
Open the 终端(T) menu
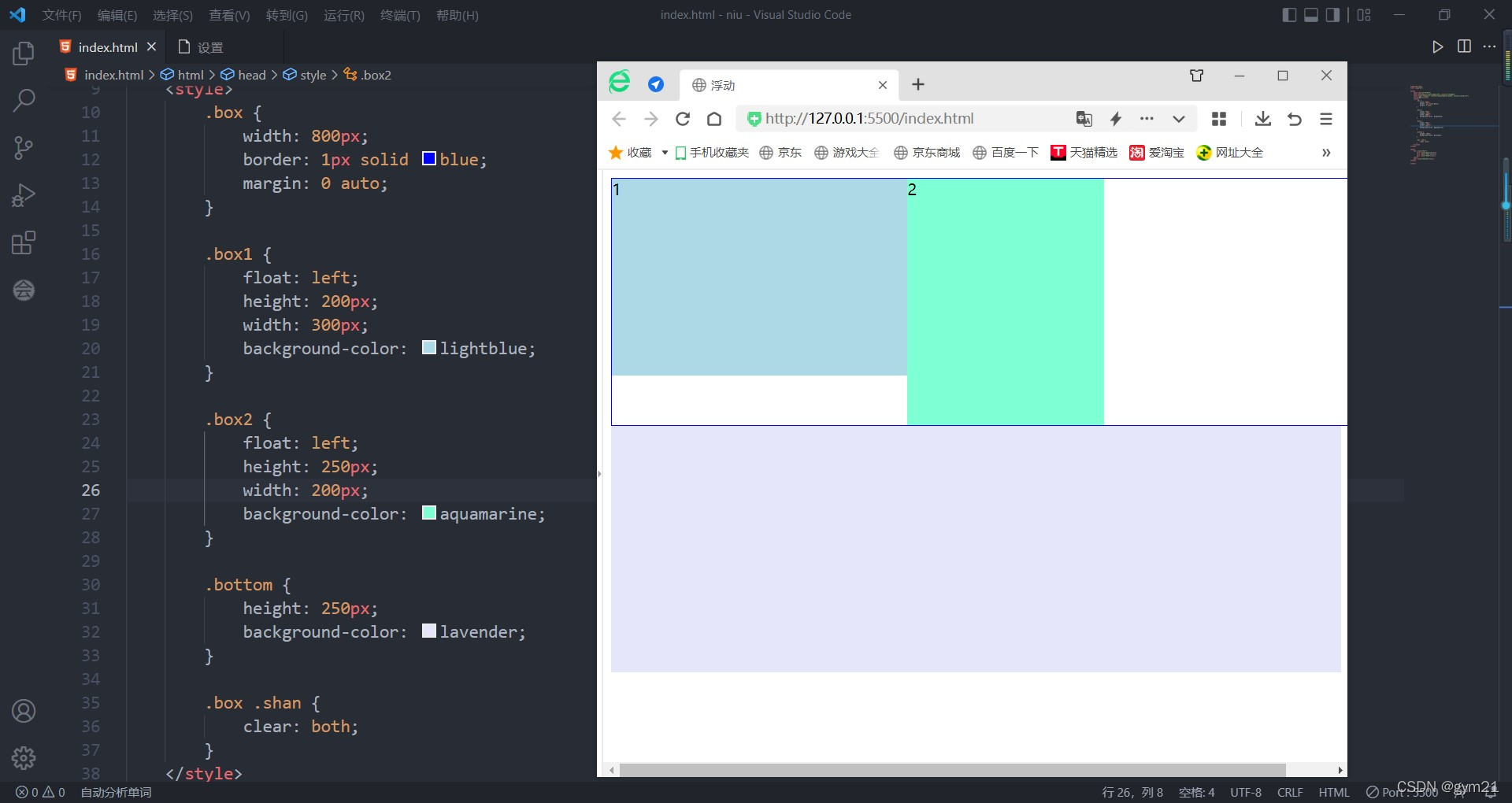(400, 15)
